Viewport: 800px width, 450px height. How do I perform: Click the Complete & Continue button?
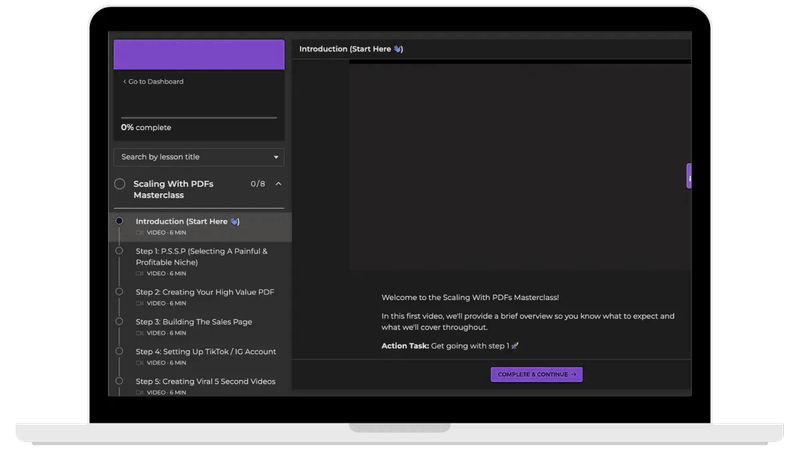click(x=536, y=374)
